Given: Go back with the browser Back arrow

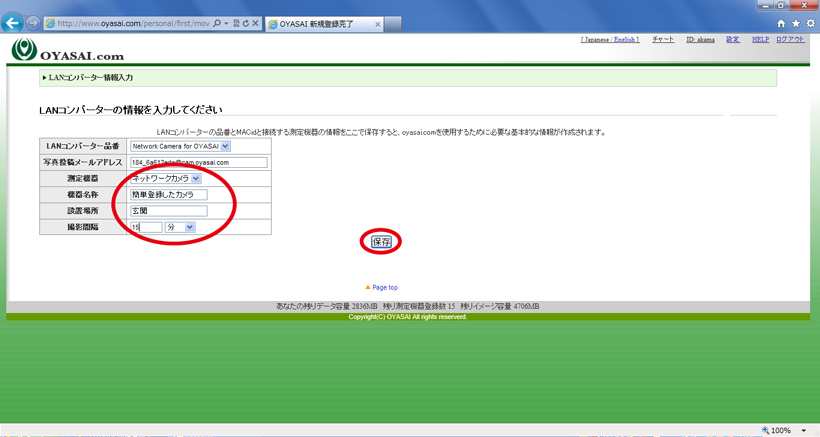Looking at the screenshot, I should [13, 23].
